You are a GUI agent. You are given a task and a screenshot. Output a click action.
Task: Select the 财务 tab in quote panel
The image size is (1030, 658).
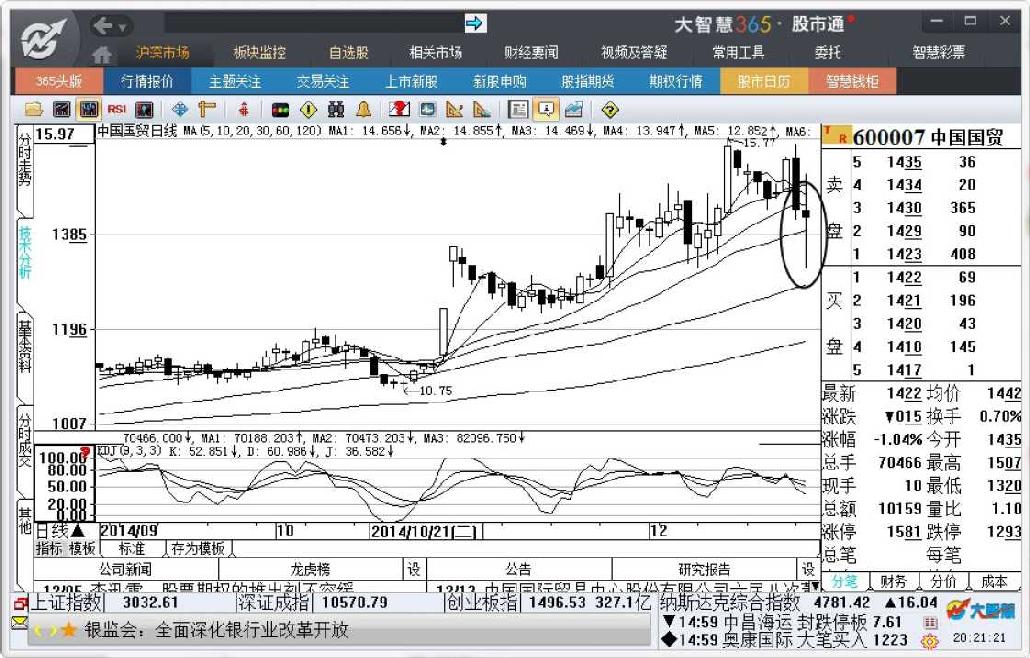893,581
